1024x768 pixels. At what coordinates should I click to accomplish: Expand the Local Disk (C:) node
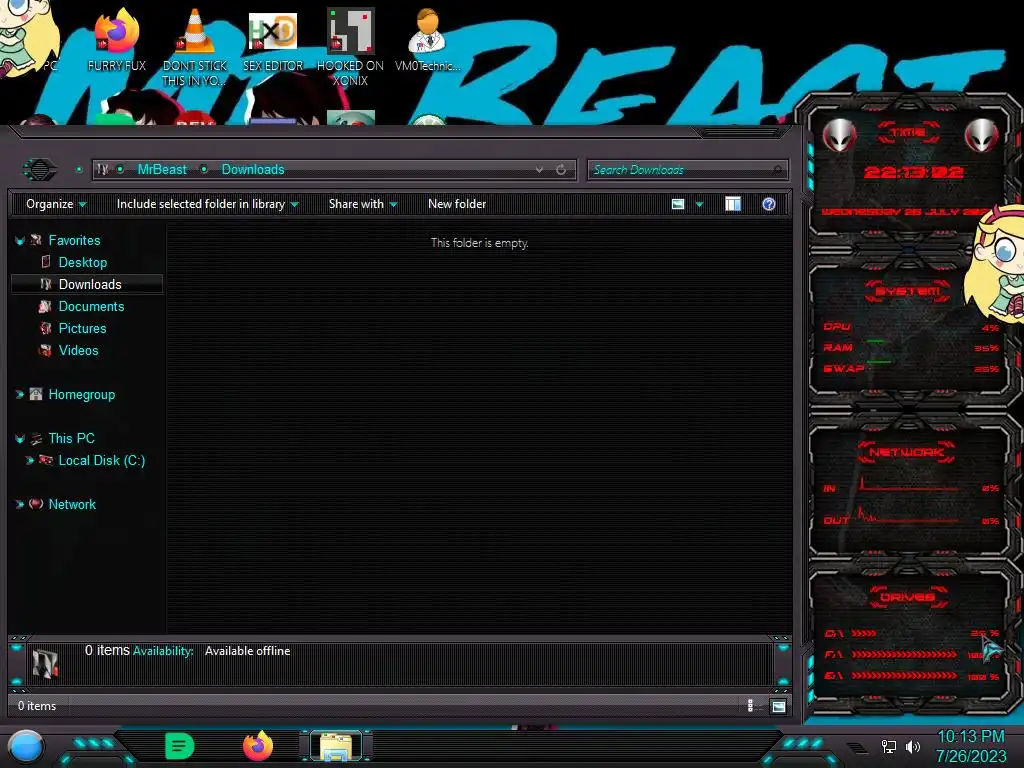(x=29, y=460)
